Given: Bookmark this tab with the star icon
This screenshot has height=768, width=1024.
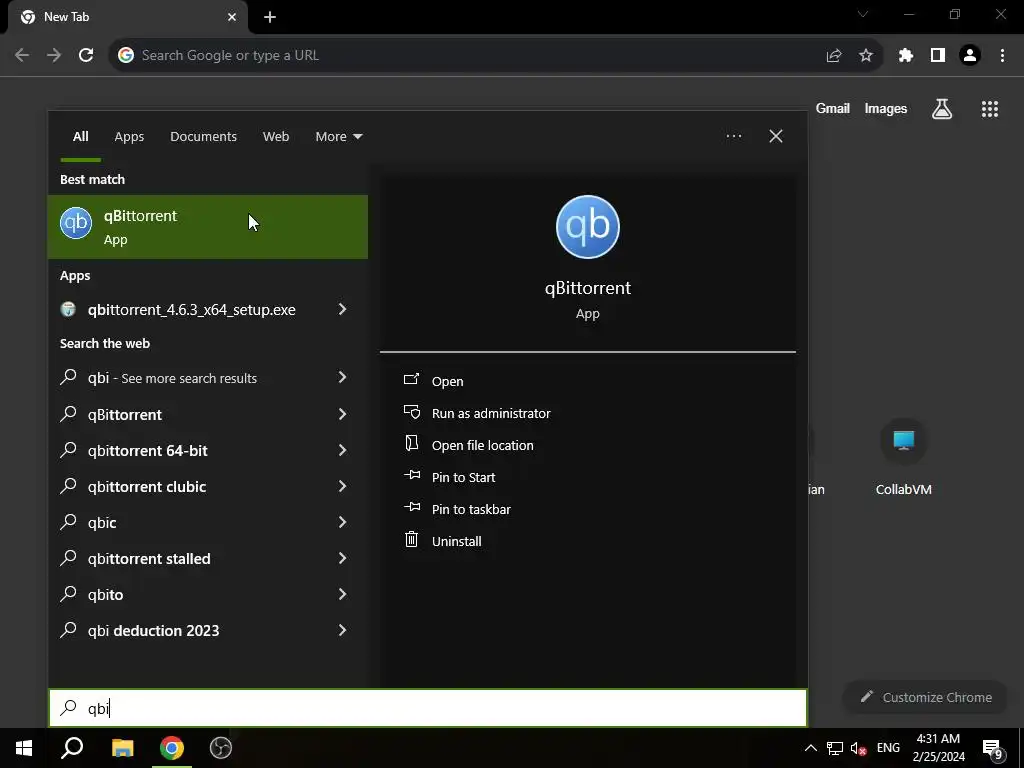Looking at the screenshot, I should 866,56.
